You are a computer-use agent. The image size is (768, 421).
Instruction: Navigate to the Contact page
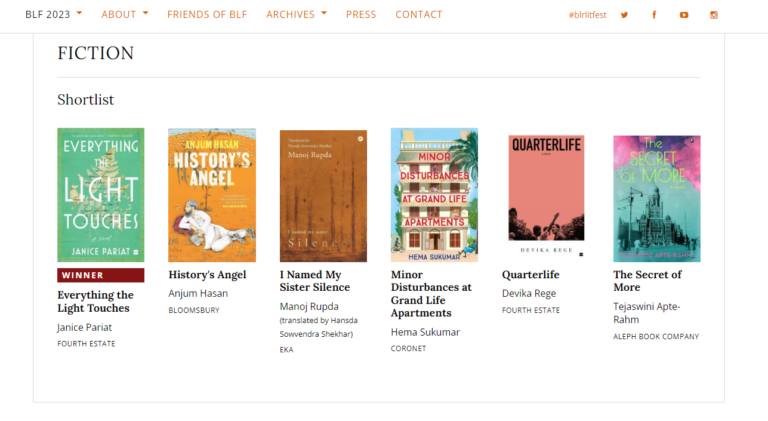point(419,14)
